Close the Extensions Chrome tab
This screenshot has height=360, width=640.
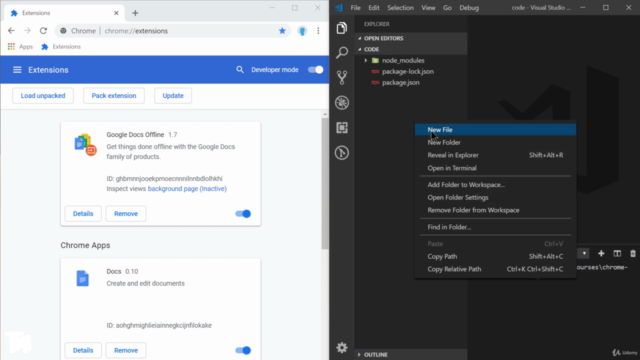pos(116,13)
